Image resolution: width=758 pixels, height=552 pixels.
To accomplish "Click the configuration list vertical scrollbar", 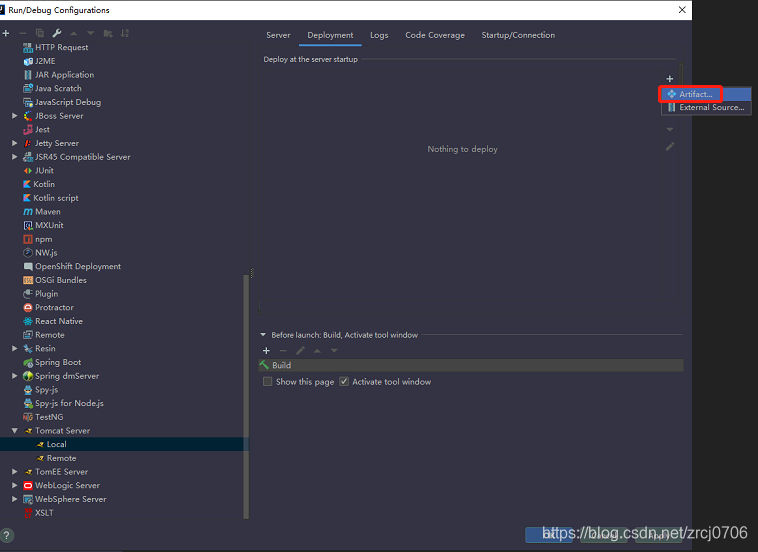I will point(246,396).
